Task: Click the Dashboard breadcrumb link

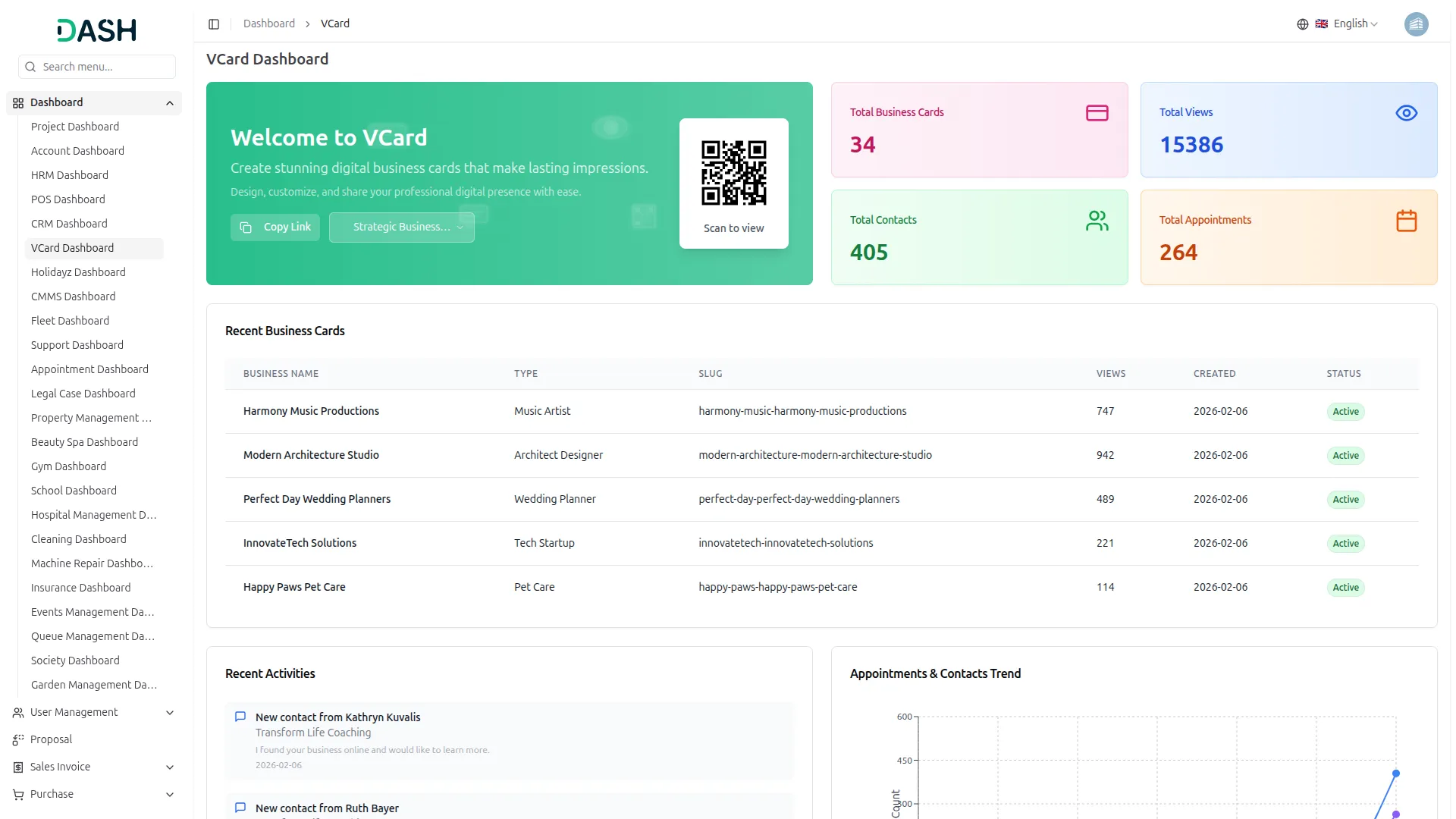Action: (x=268, y=24)
